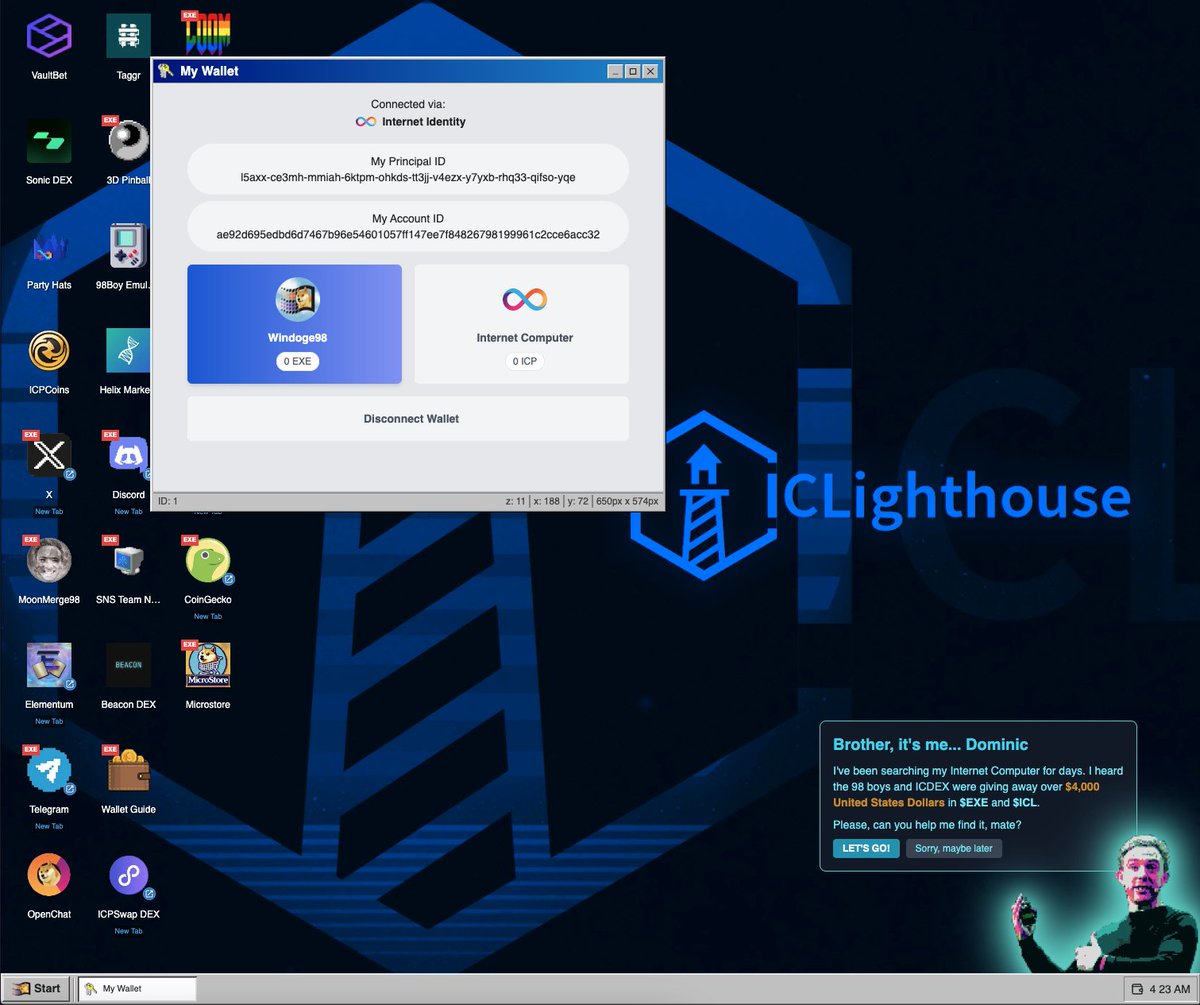This screenshot has height=1005, width=1200.
Task: Click the 0 EXE balance pill
Action: pyautogui.click(x=298, y=361)
